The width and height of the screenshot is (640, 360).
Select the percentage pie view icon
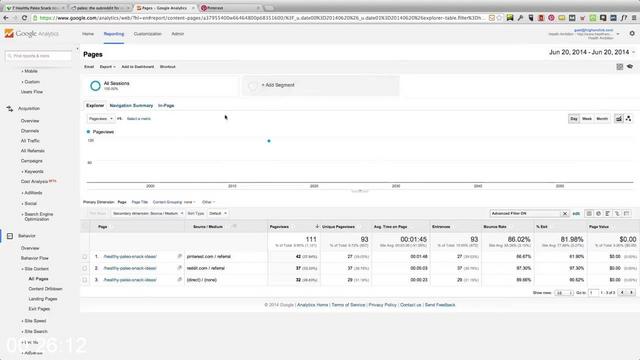pyautogui.click(x=598, y=213)
